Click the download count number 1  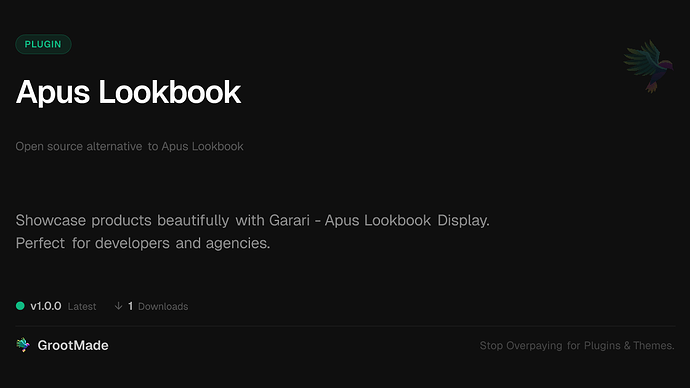(x=130, y=306)
